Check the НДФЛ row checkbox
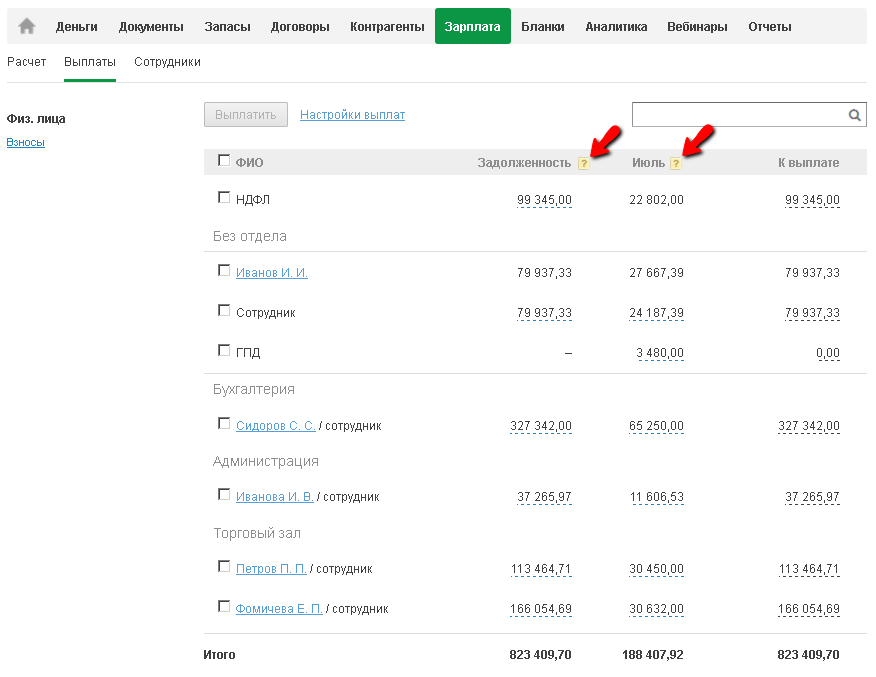This screenshot has height=677, width=876. pos(224,198)
